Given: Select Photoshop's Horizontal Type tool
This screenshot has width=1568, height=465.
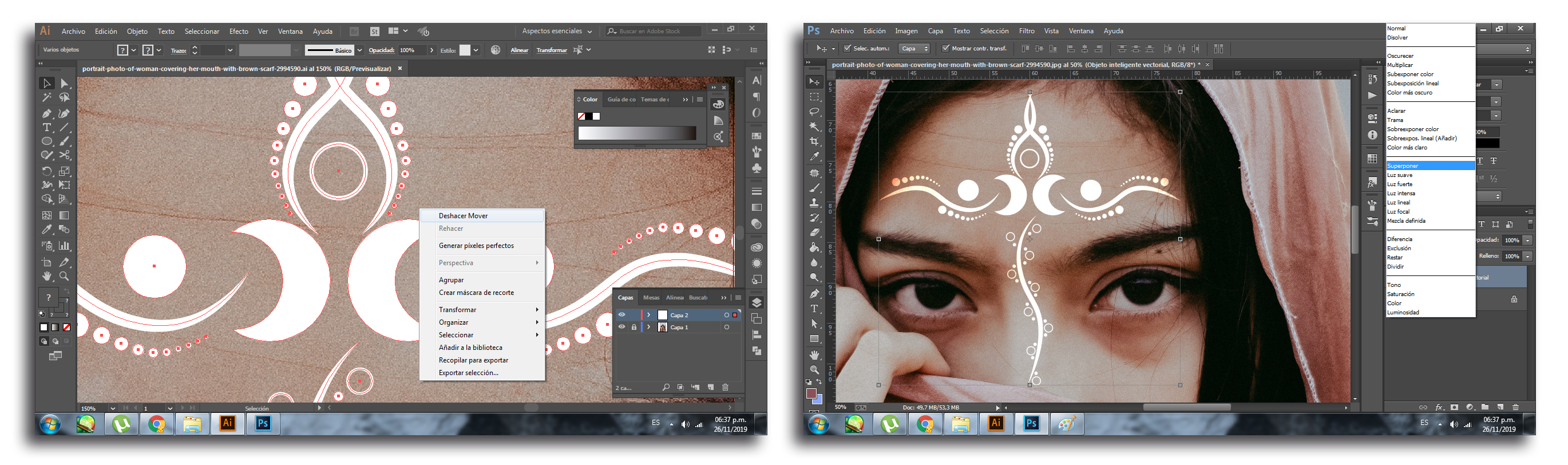Looking at the screenshot, I should point(814,309).
